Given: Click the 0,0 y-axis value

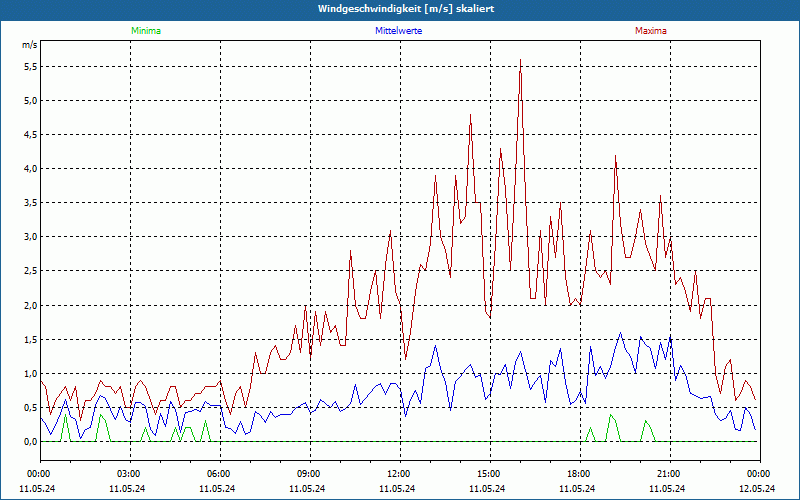Looking at the screenshot, I should click(x=31, y=442).
